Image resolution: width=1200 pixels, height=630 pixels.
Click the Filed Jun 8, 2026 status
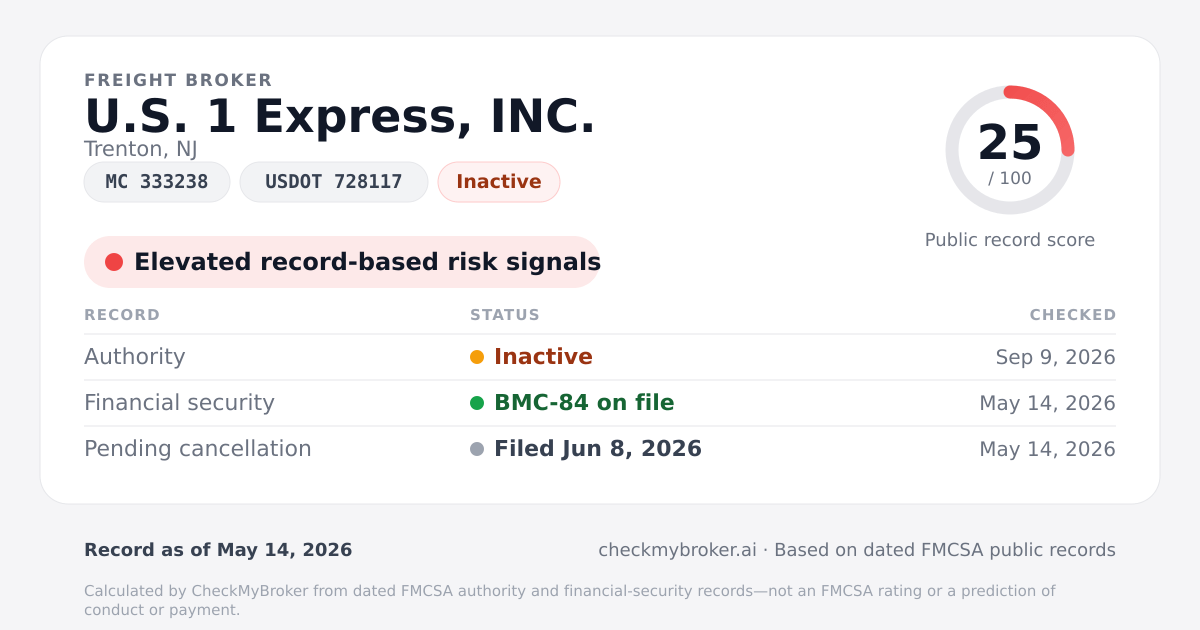coord(598,449)
